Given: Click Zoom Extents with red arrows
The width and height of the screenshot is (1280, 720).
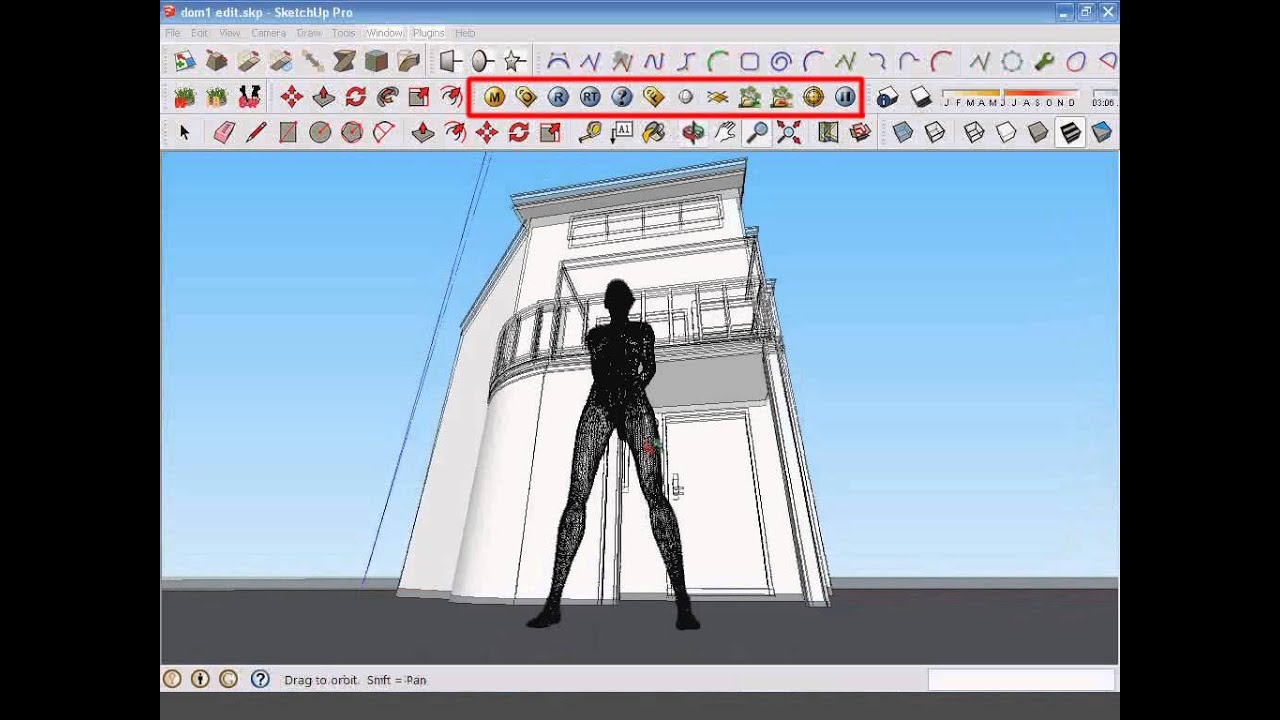Looking at the screenshot, I should [789, 132].
